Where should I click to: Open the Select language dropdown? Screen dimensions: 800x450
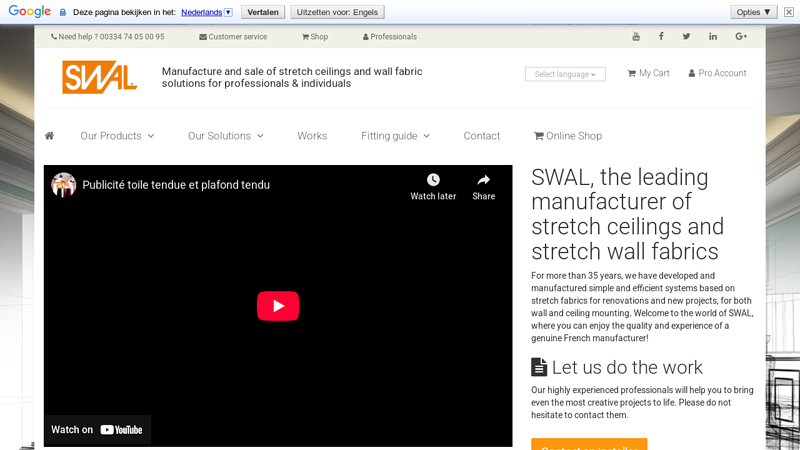point(565,74)
